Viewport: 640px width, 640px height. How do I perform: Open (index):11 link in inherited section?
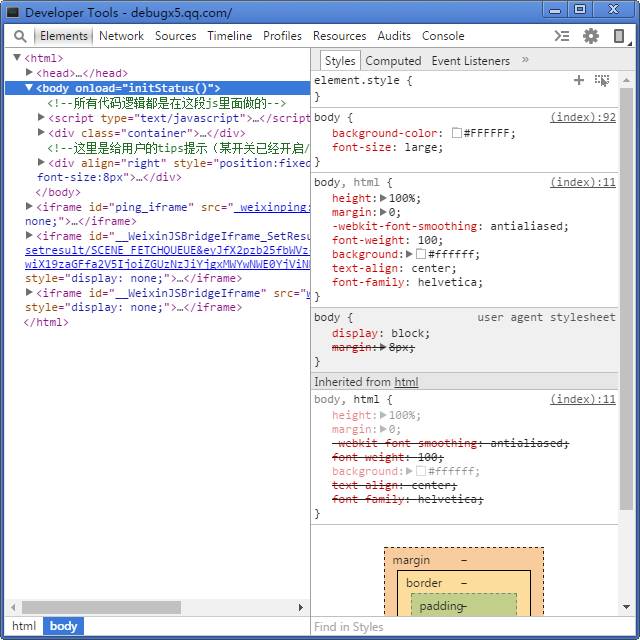coord(582,399)
